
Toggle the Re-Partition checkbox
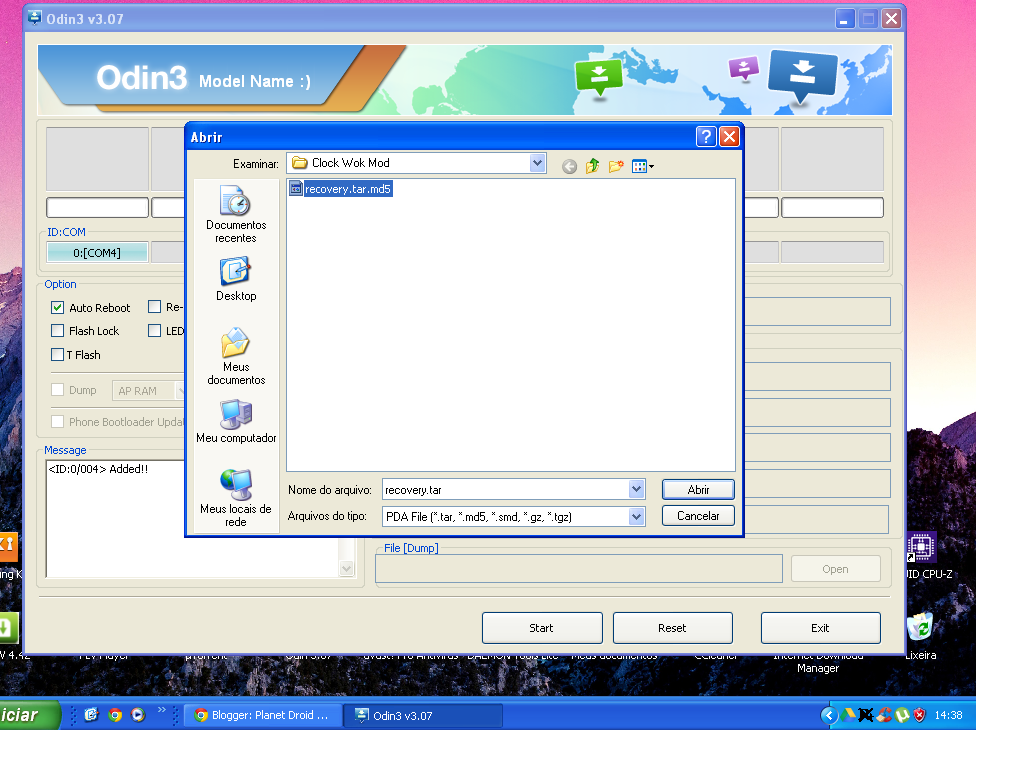[x=154, y=307]
